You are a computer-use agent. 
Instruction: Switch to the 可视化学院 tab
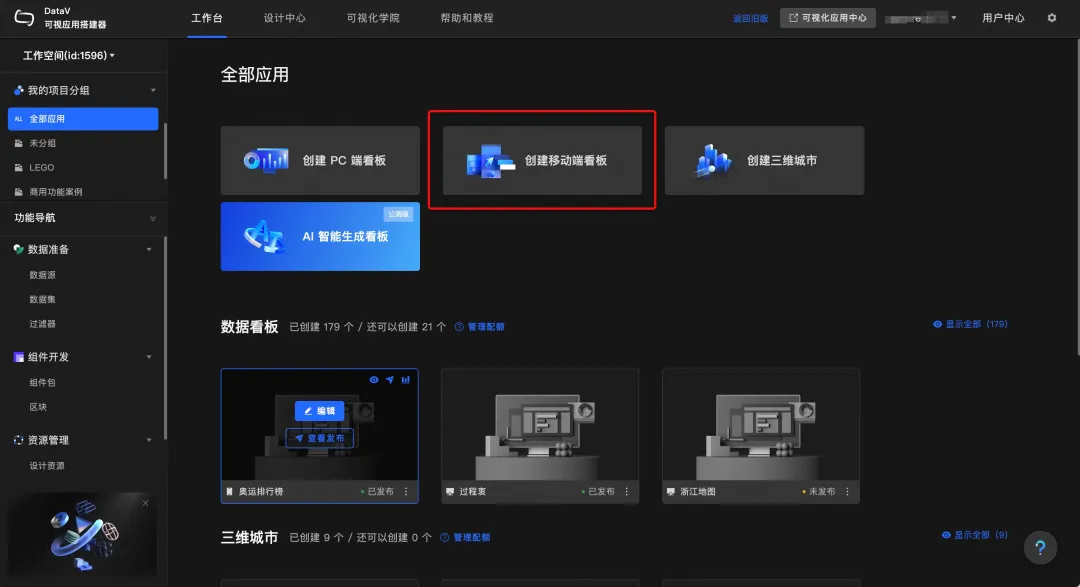[x=373, y=18]
